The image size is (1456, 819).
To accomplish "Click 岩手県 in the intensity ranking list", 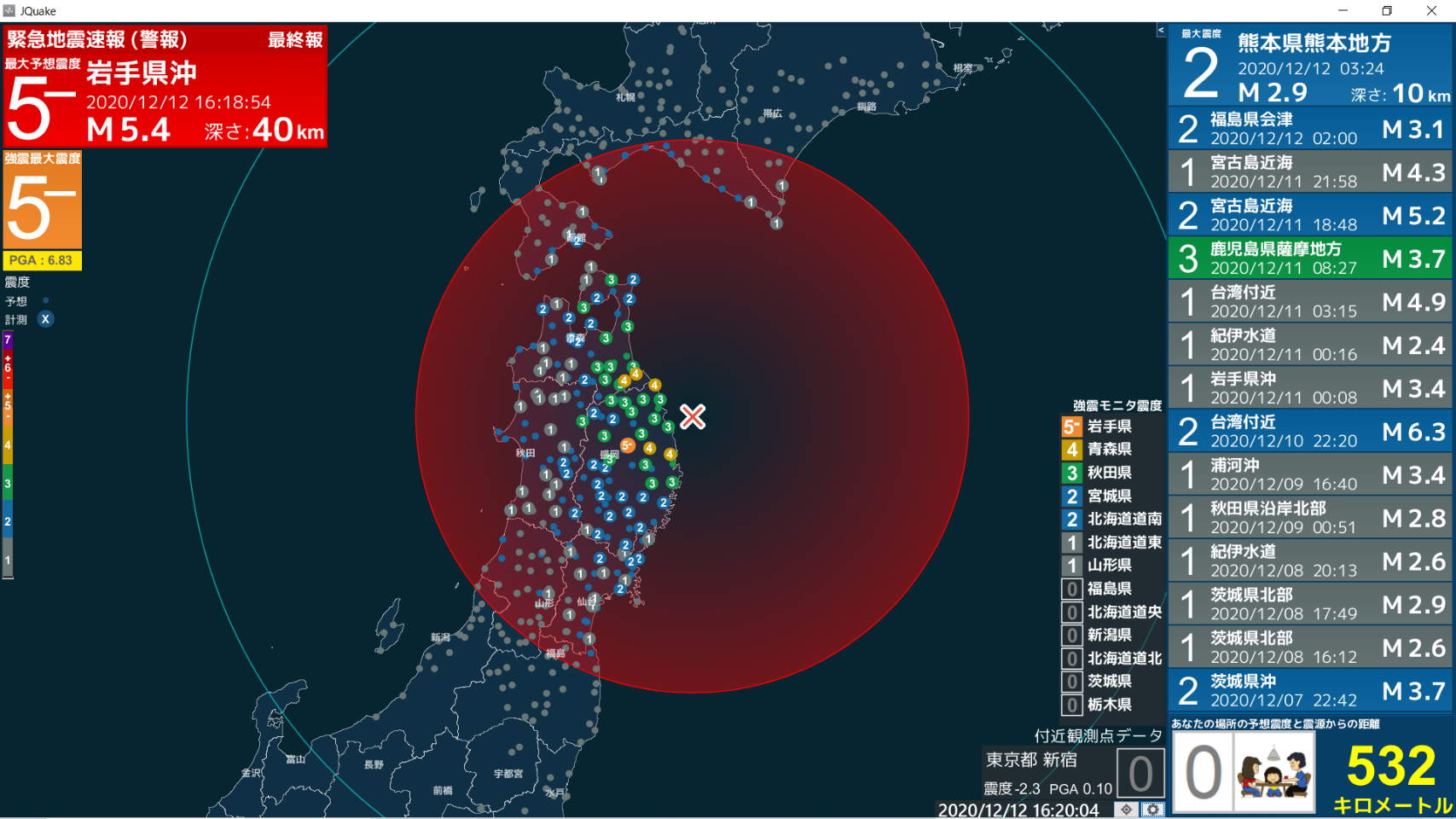I will (1109, 426).
